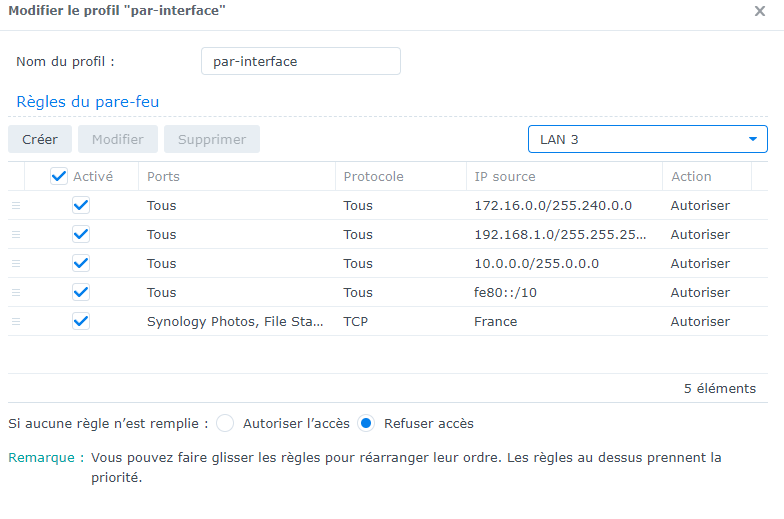784x519 pixels.
Task: Disable the 172.16.0.0 rule checkbox
Action: click(x=81, y=205)
